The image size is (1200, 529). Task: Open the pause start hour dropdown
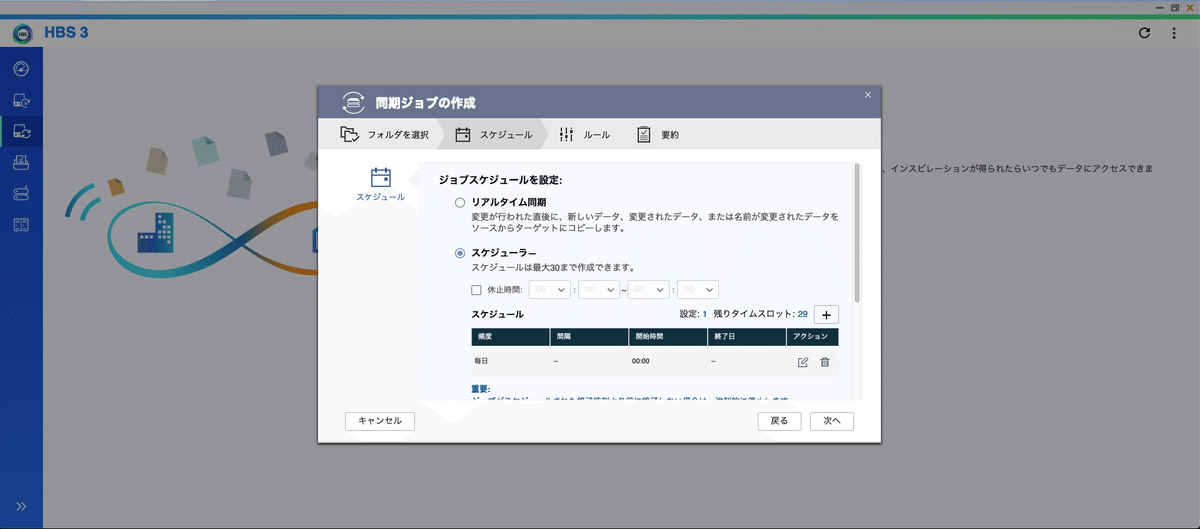551,290
